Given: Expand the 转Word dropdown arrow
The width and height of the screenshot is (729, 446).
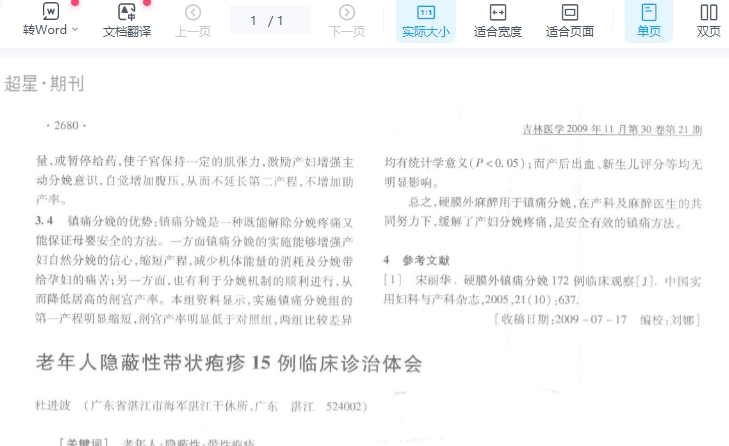Looking at the screenshot, I should [76, 31].
